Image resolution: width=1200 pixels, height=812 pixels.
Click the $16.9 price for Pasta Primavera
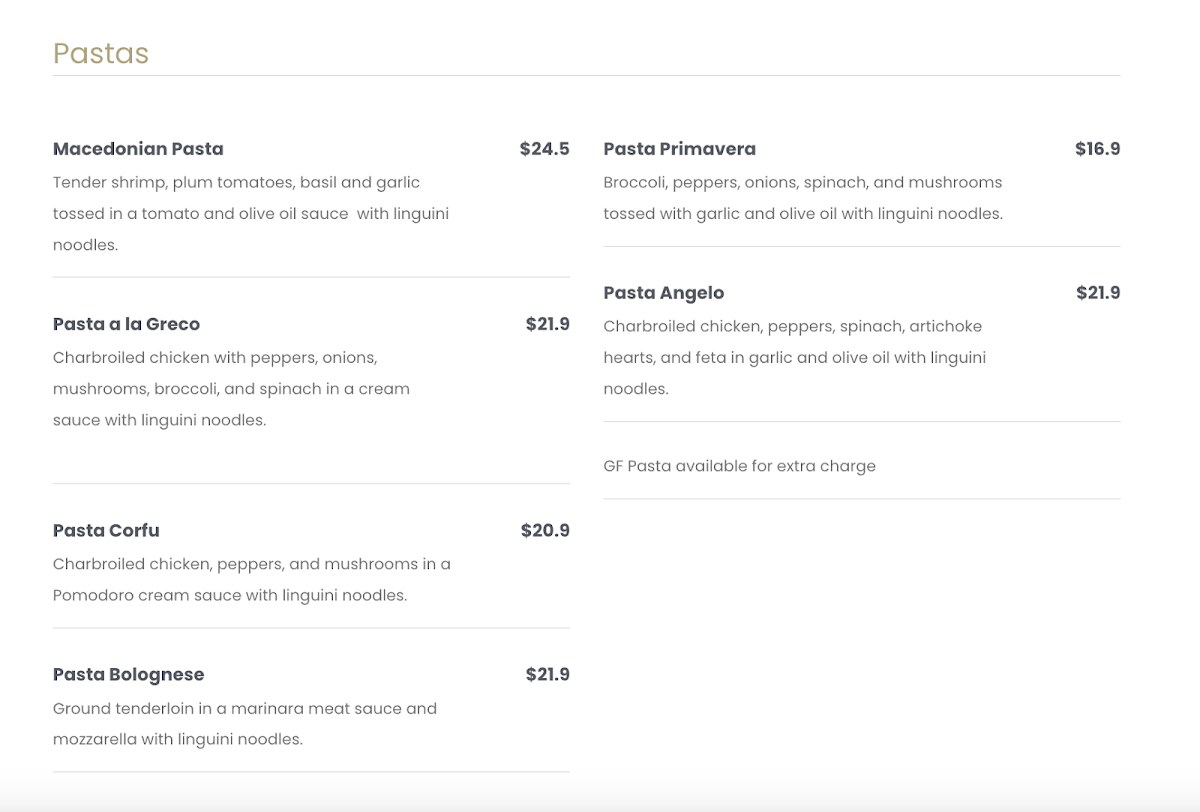click(1097, 149)
